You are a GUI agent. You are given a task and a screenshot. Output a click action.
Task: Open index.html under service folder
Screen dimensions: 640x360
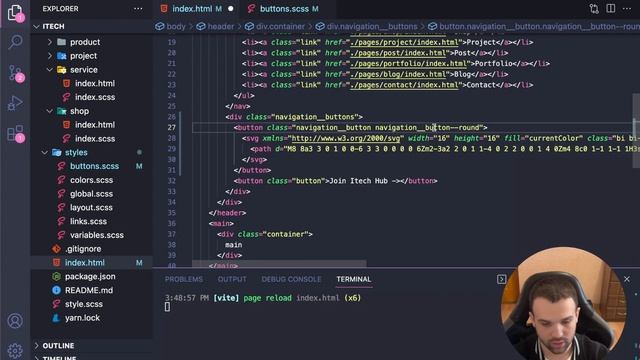coord(95,83)
